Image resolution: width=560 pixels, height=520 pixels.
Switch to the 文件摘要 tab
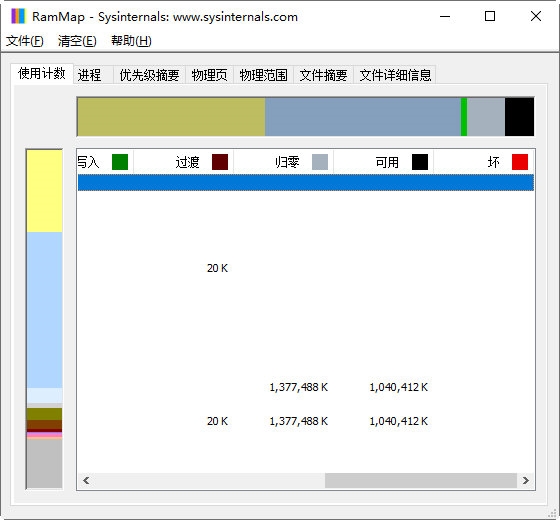(x=323, y=75)
